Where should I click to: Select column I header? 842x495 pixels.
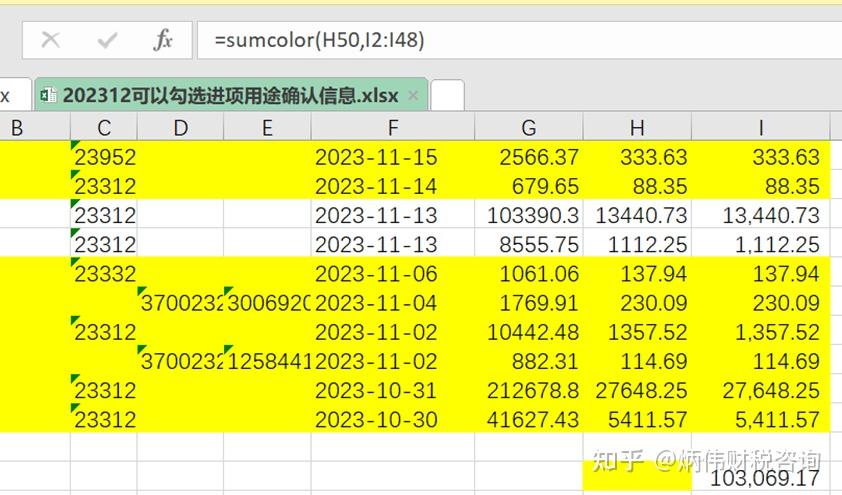point(760,128)
